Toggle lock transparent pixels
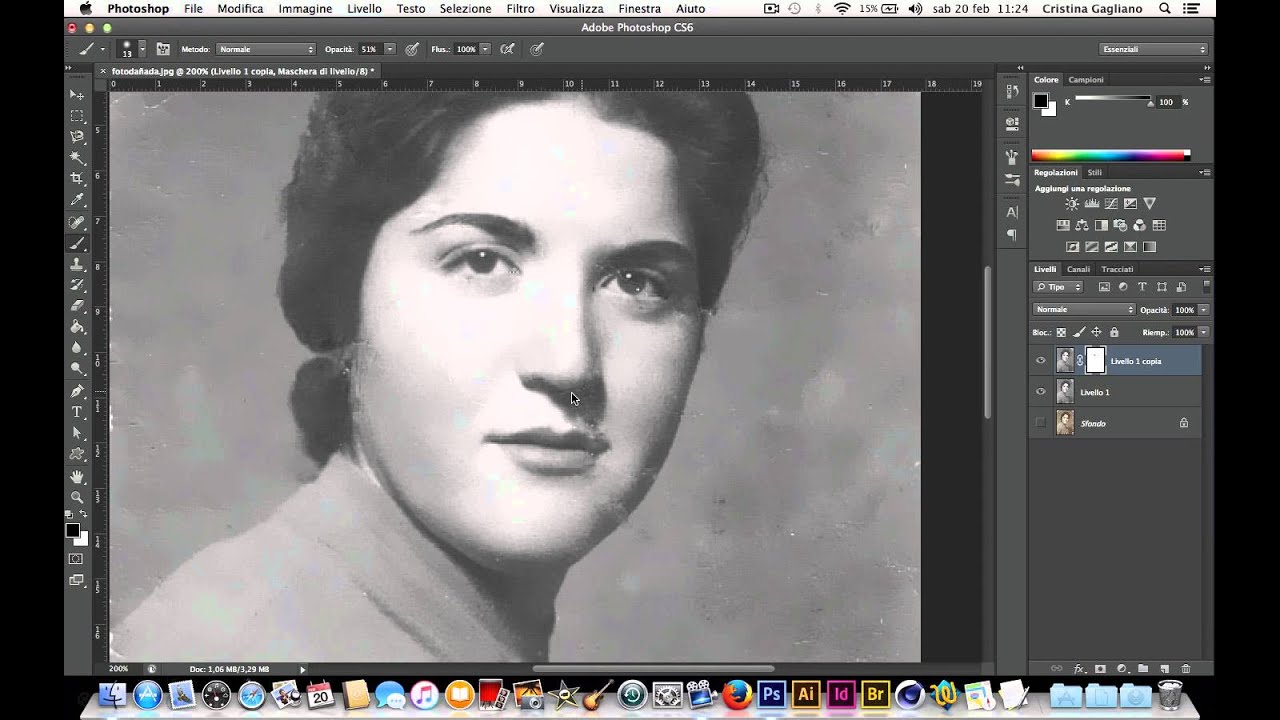1280x720 pixels. [1061, 332]
